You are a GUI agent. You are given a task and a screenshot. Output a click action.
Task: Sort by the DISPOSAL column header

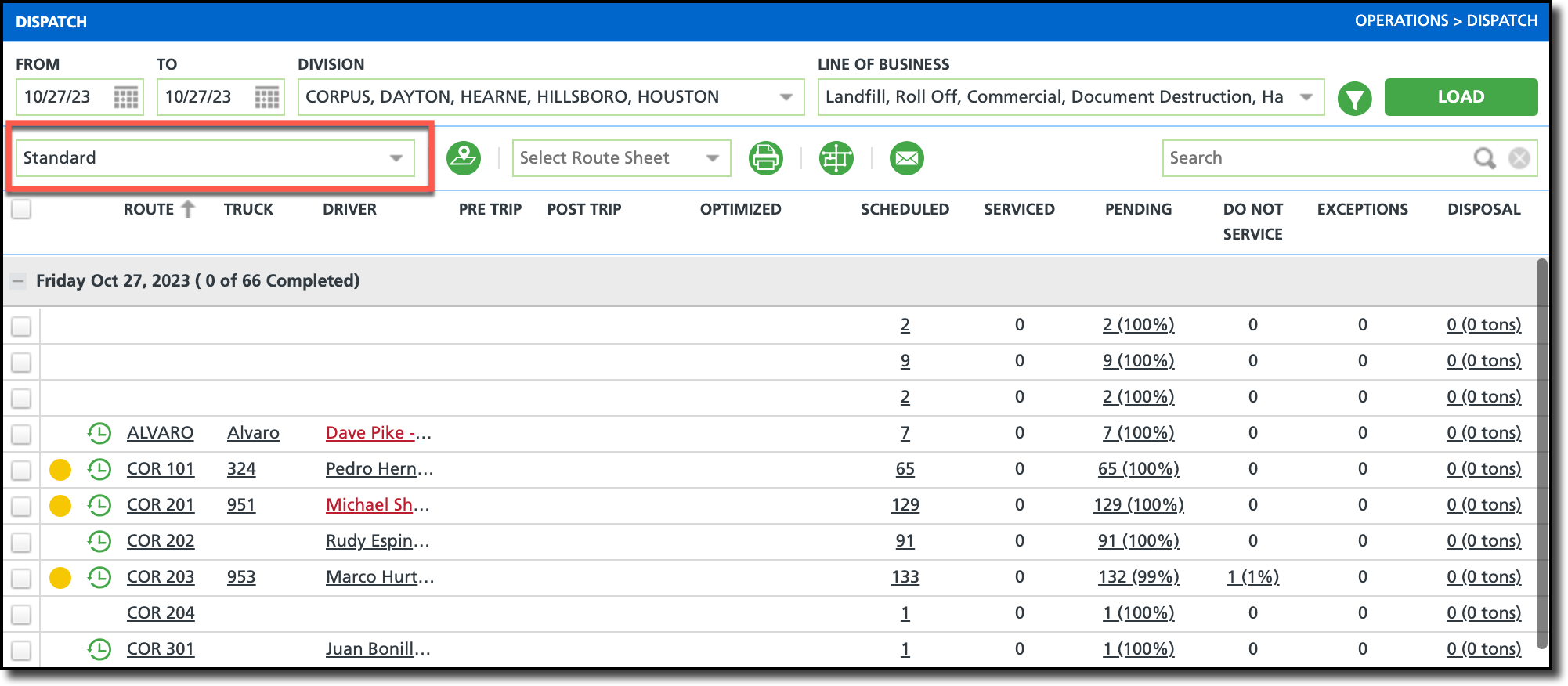coord(1483,209)
